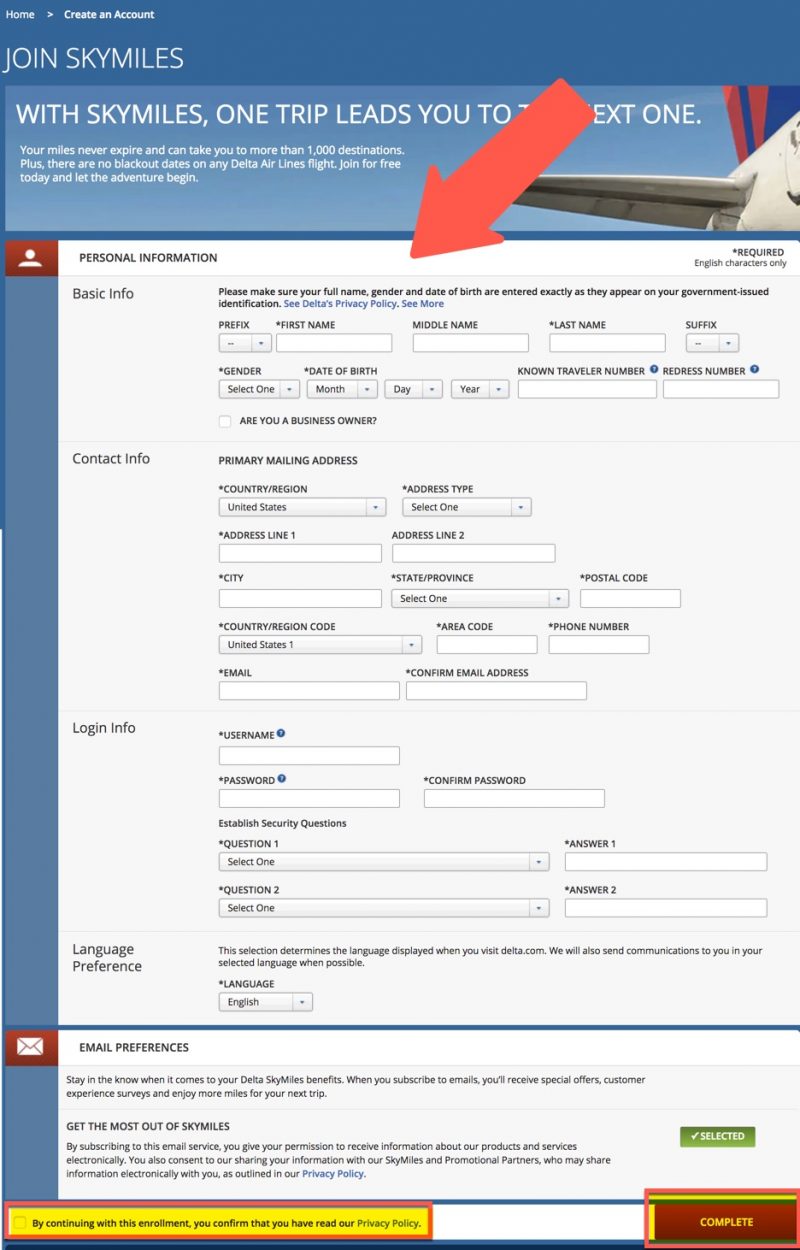Click the Redress Number help icon
Viewport: 800px width, 1250px height.
click(x=754, y=369)
